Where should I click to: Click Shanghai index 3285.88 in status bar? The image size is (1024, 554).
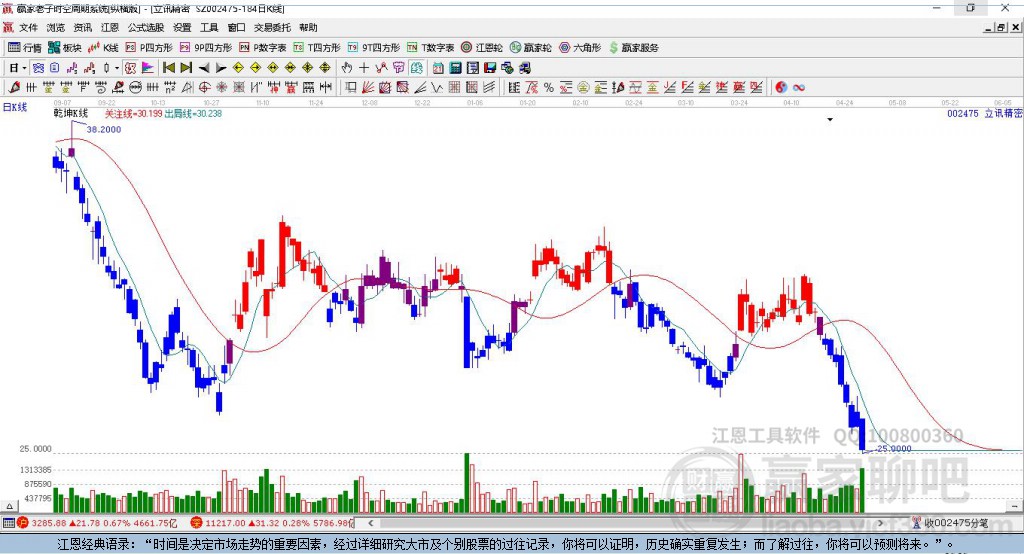coord(50,523)
